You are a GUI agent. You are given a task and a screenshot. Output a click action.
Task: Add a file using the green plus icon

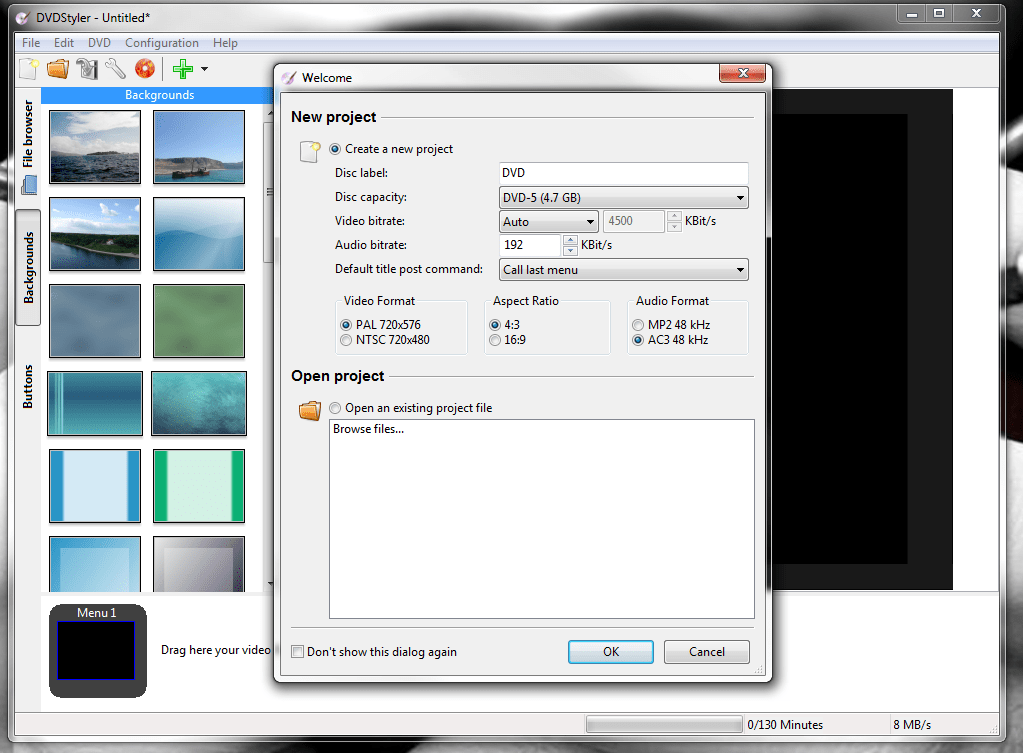[x=181, y=68]
